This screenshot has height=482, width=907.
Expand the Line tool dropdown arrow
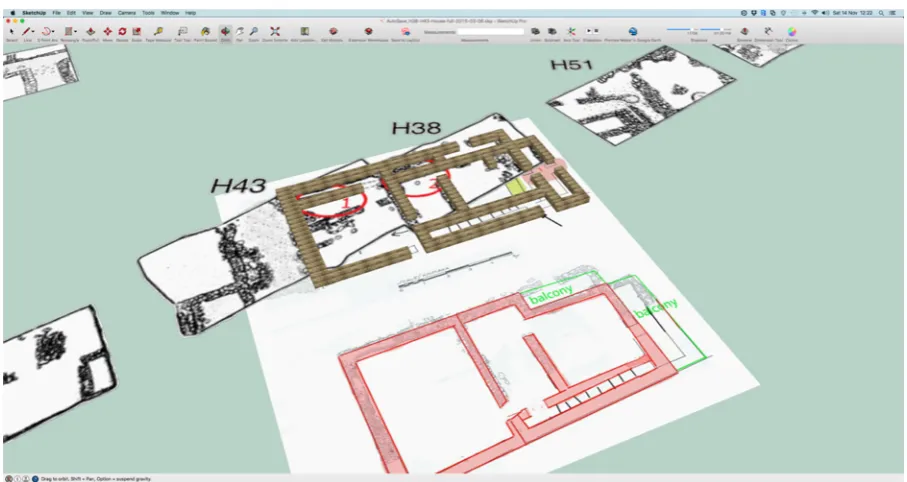click(x=33, y=32)
